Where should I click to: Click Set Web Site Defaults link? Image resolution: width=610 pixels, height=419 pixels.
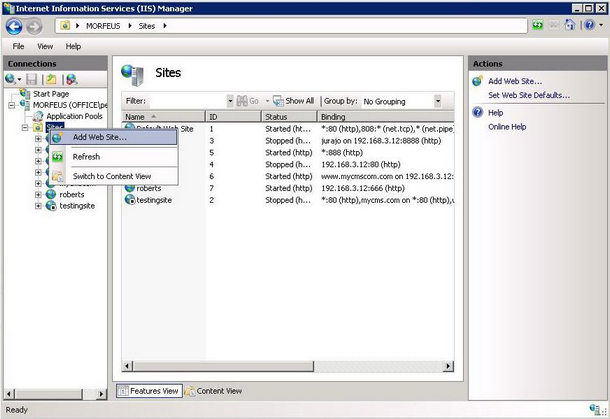[529, 95]
